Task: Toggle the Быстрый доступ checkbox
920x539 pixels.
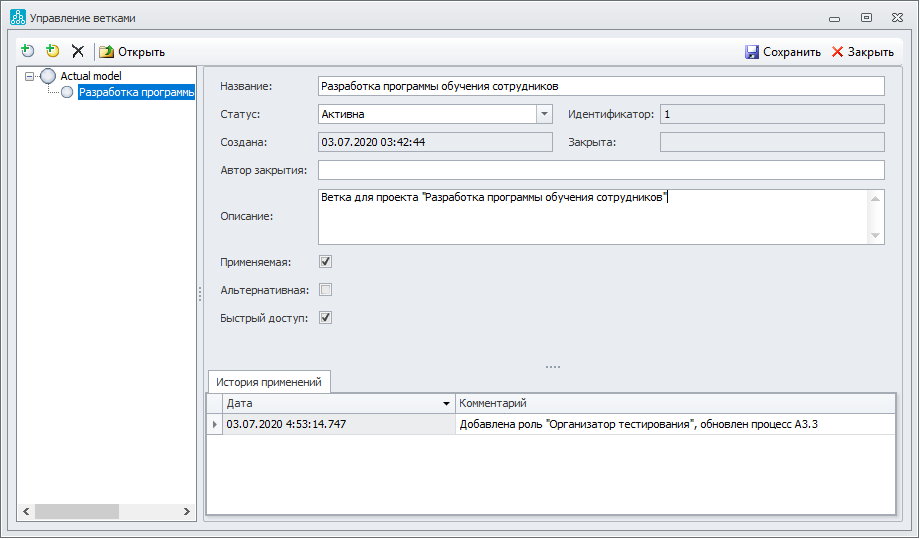Action: click(325, 318)
